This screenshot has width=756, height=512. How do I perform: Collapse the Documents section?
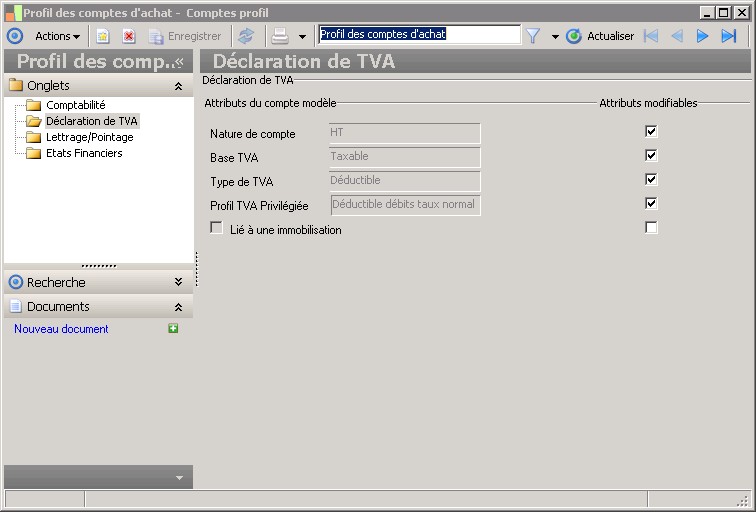178,307
